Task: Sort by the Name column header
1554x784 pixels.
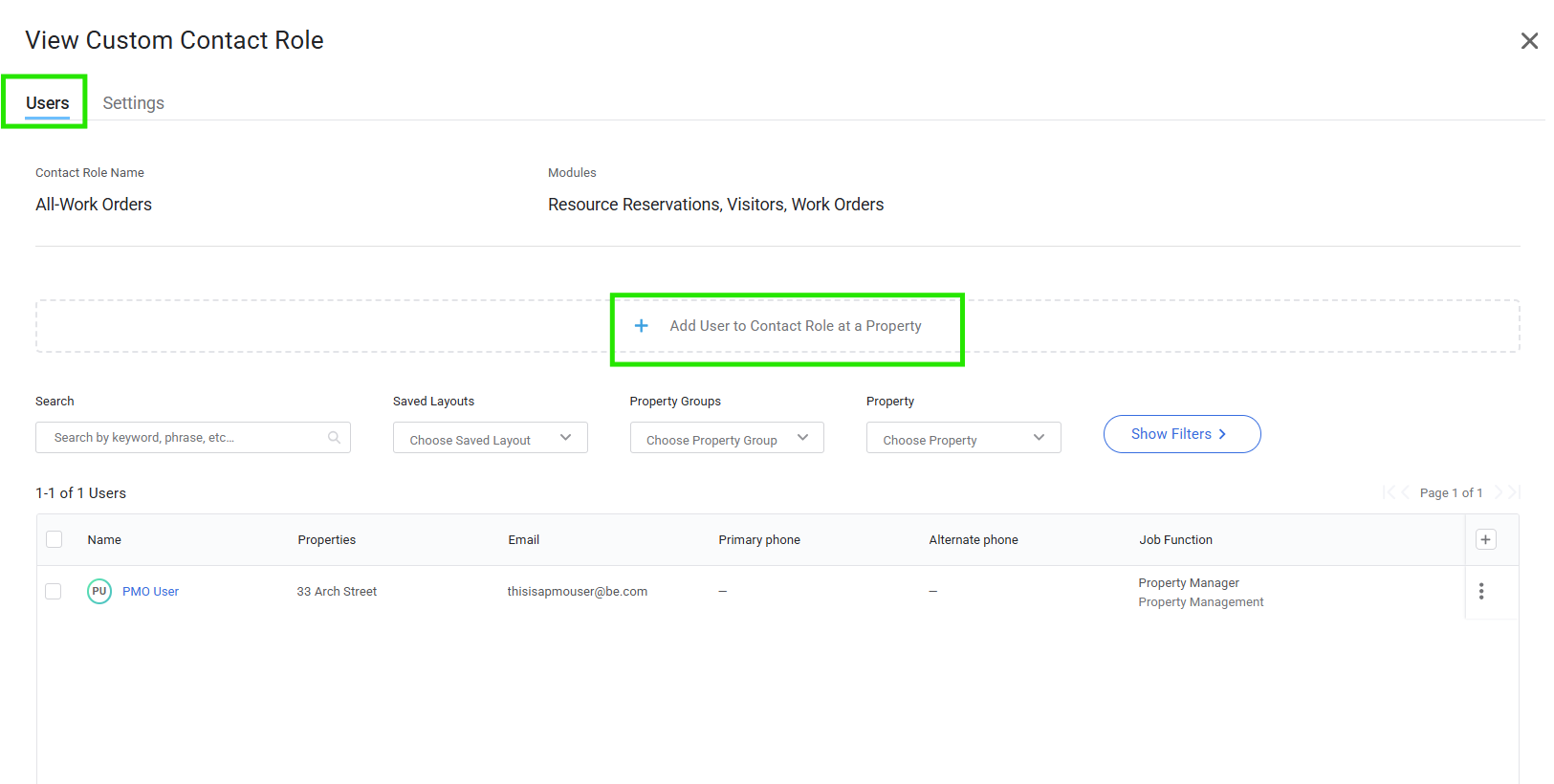Action: pyautogui.click(x=104, y=540)
